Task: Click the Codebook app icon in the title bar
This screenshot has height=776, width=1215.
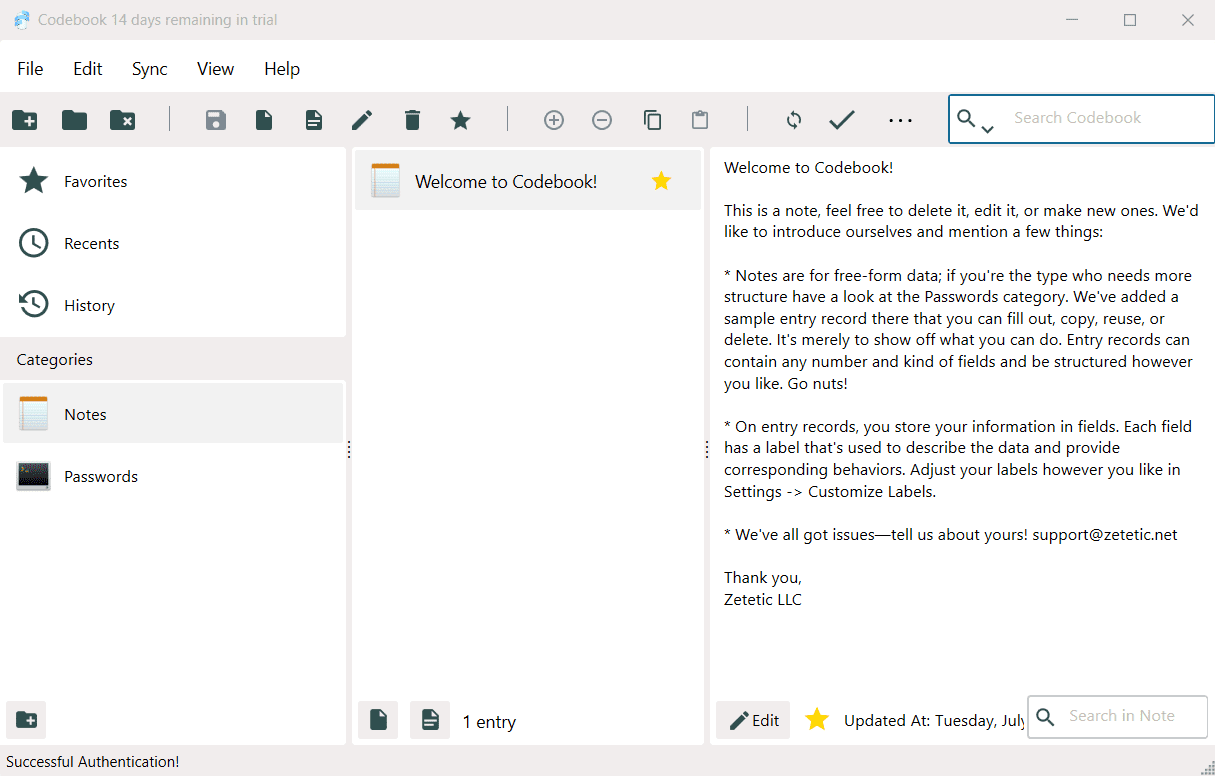Action: point(22,20)
